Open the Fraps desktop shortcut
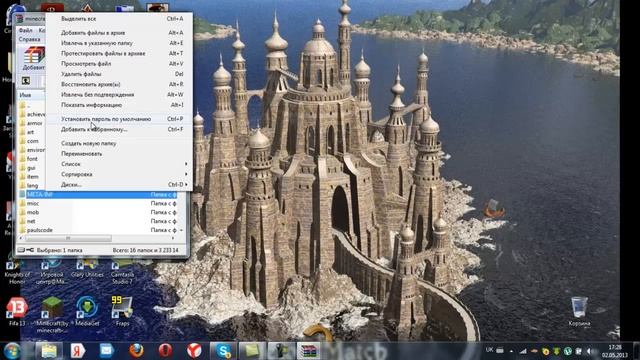 point(122,312)
